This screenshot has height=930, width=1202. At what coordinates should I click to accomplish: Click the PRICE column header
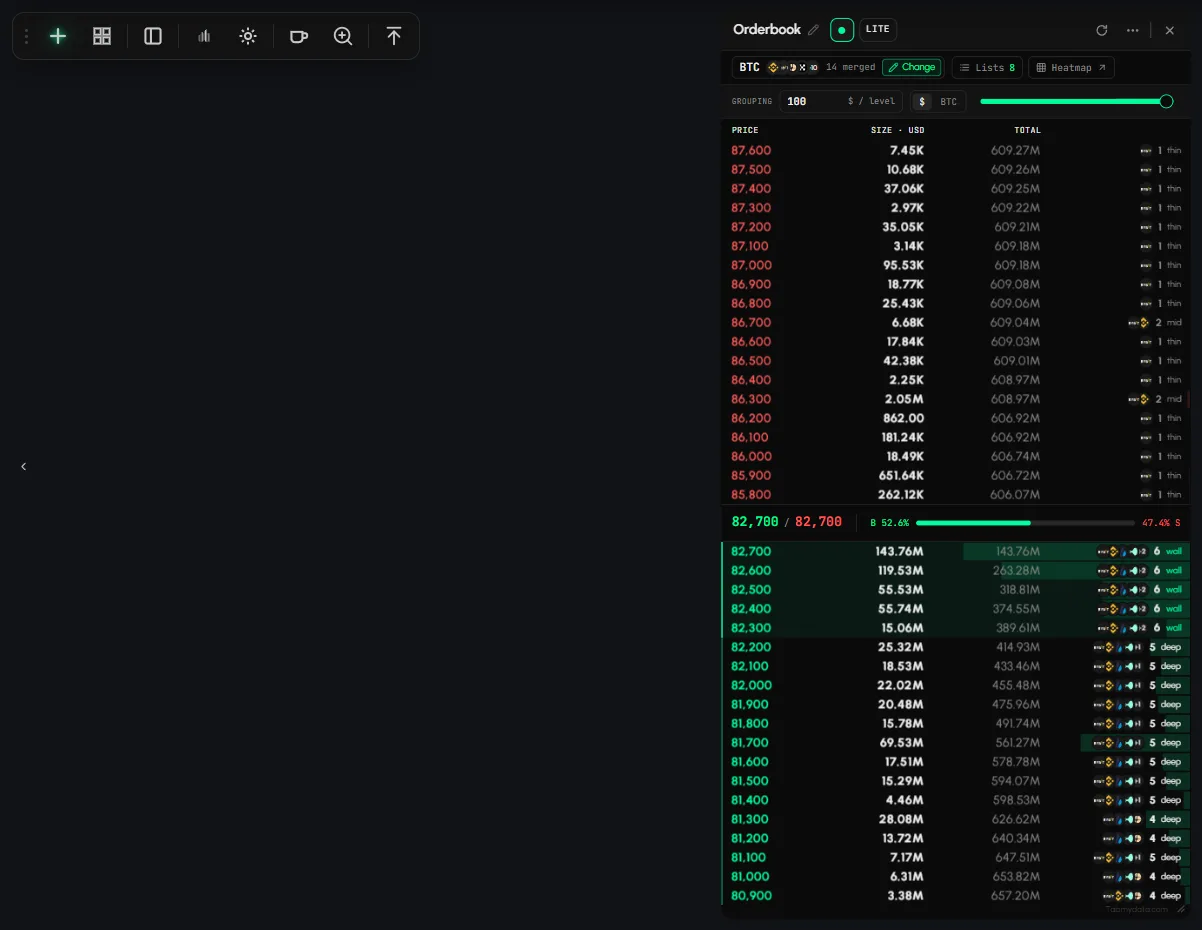coord(745,130)
